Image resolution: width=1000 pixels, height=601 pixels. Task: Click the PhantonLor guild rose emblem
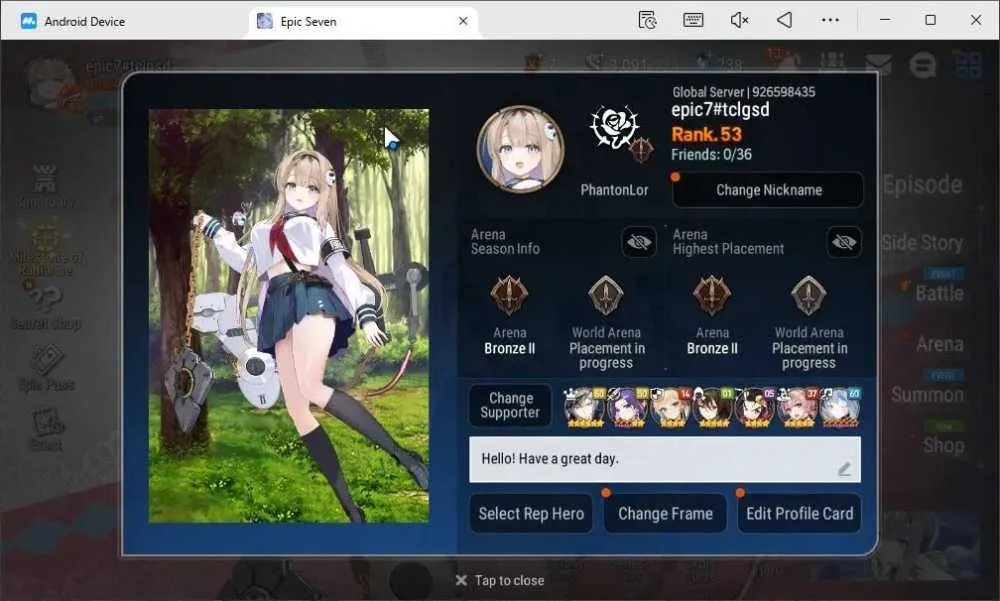pyautogui.click(x=614, y=129)
